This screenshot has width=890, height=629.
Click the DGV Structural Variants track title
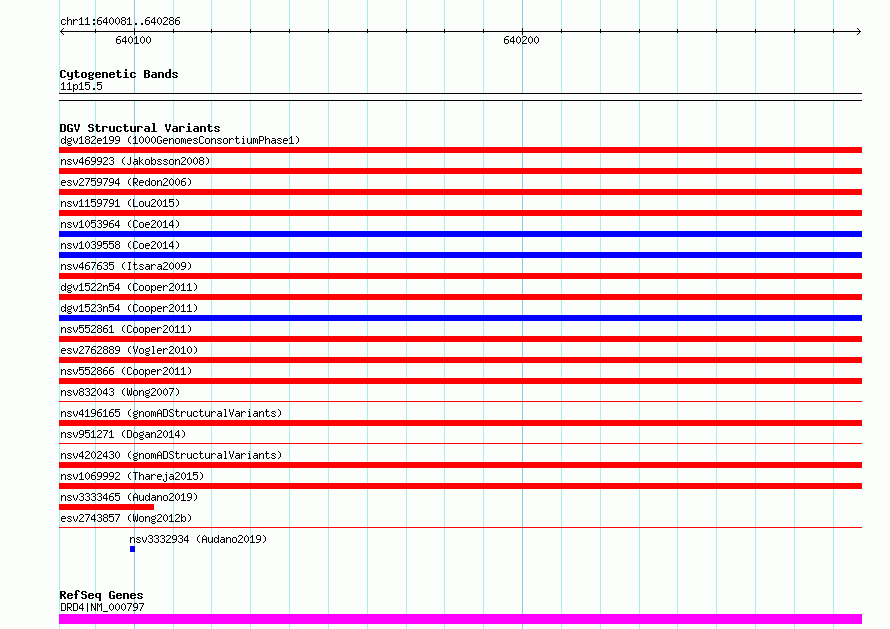[x=140, y=128]
